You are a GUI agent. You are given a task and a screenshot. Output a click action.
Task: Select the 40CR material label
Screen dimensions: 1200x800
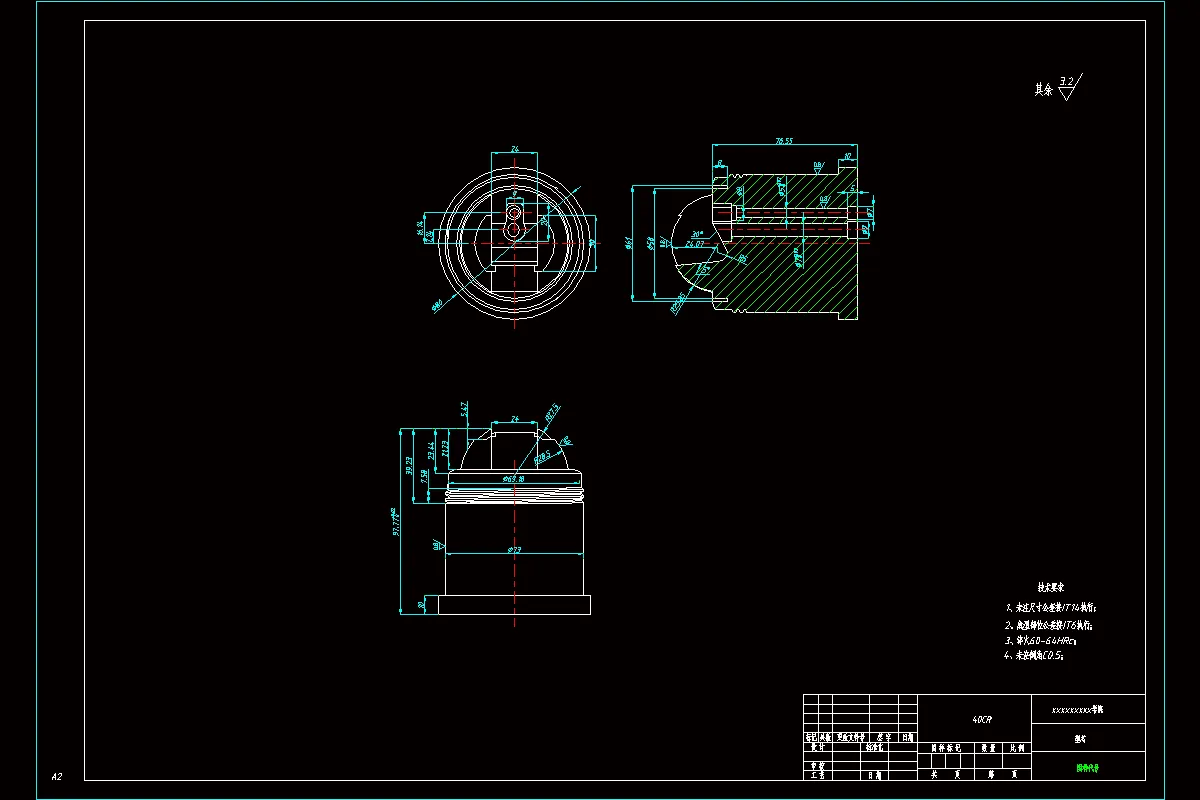(x=983, y=719)
